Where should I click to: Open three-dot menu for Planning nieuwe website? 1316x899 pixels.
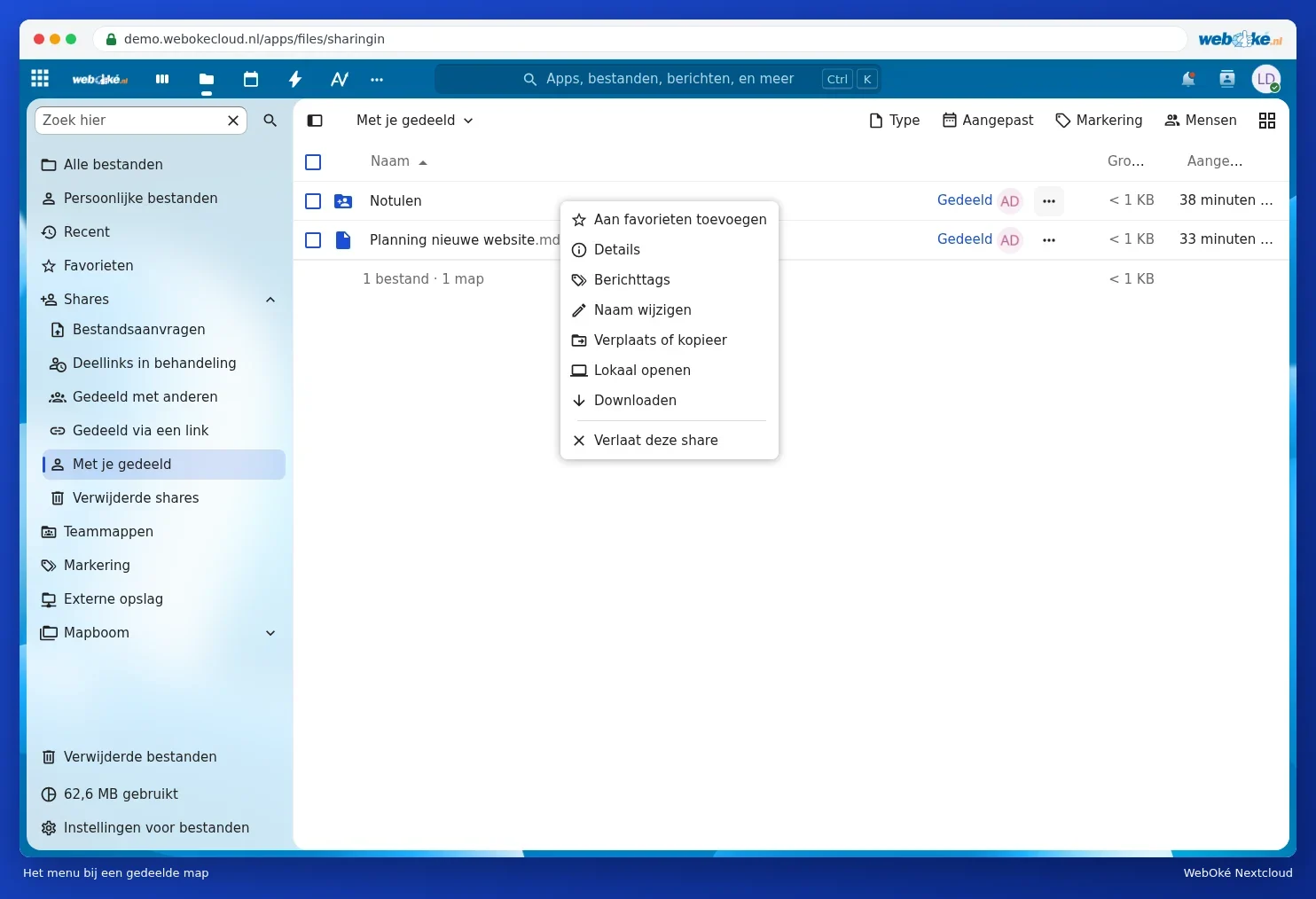(x=1049, y=240)
